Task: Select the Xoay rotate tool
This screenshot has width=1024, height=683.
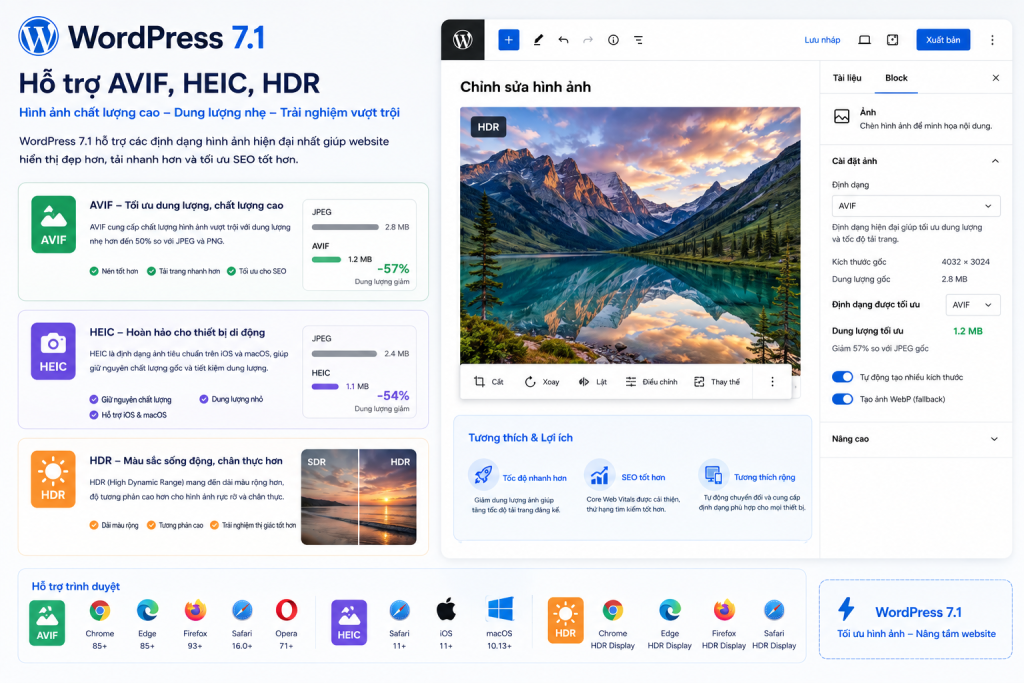Action: pos(542,381)
